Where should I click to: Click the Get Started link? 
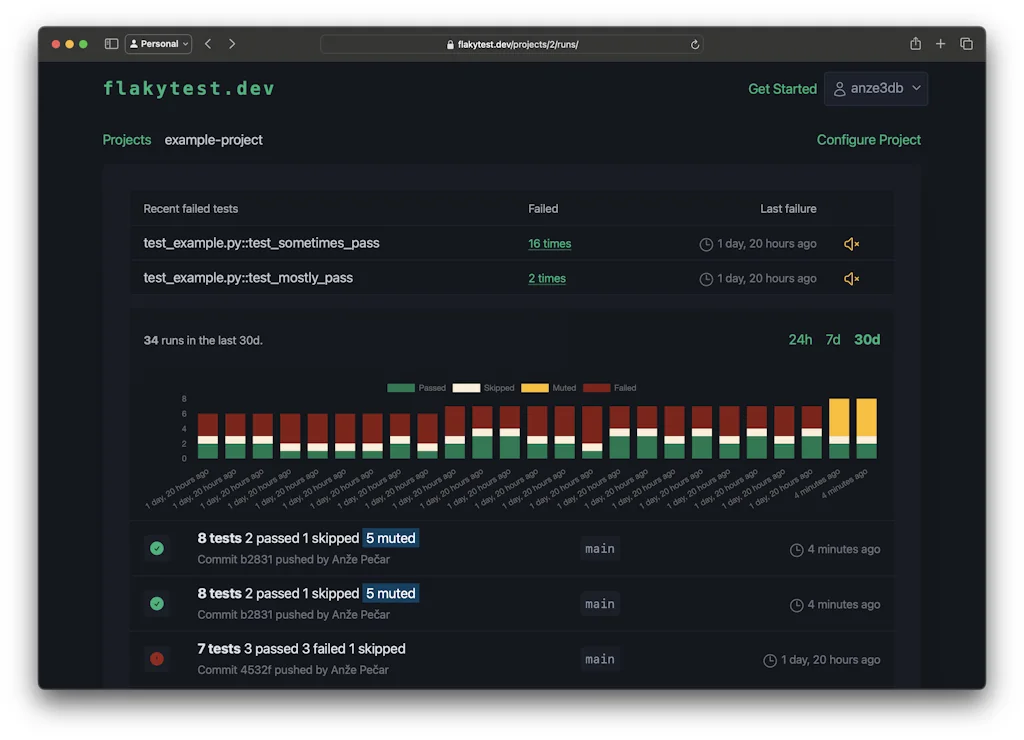click(782, 89)
